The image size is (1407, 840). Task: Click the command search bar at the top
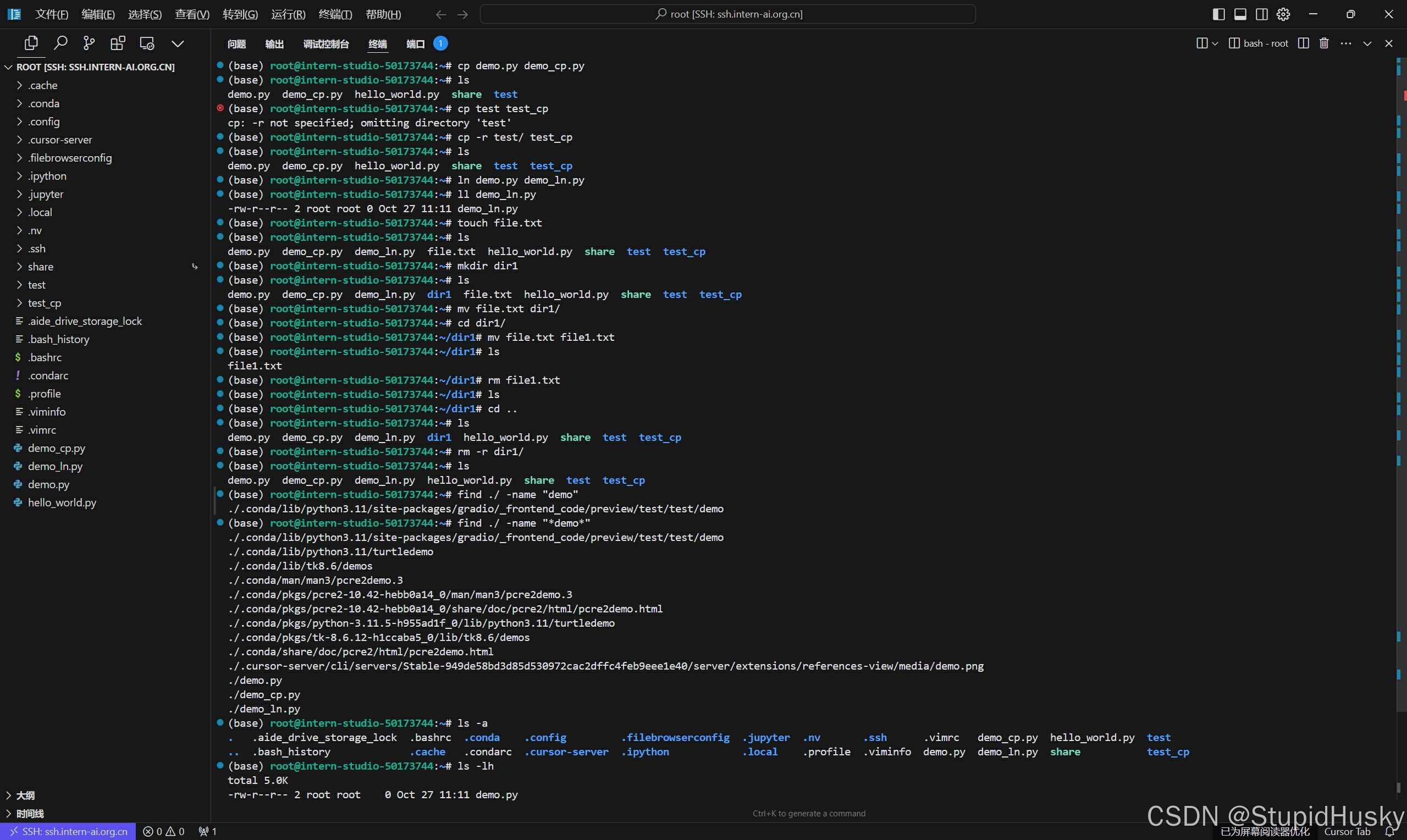[727, 14]
